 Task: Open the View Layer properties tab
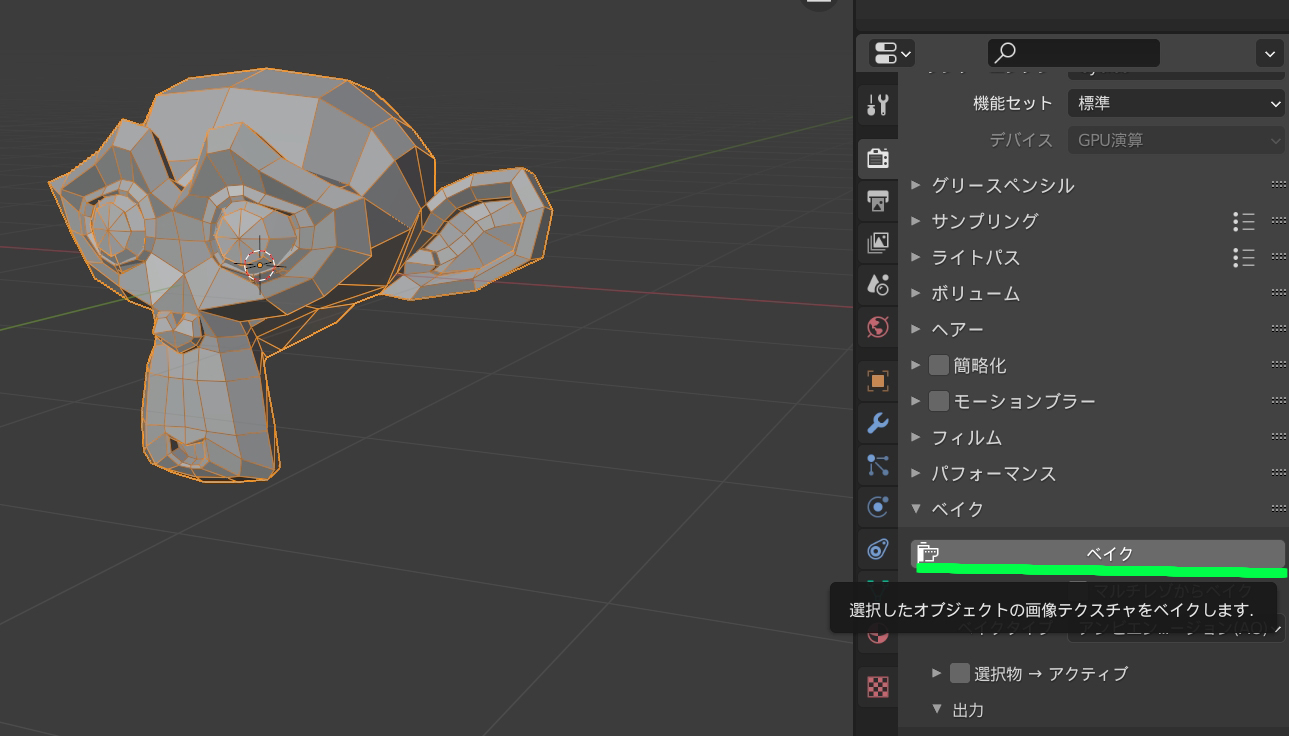pyautogui.click(x=877, y=242)
